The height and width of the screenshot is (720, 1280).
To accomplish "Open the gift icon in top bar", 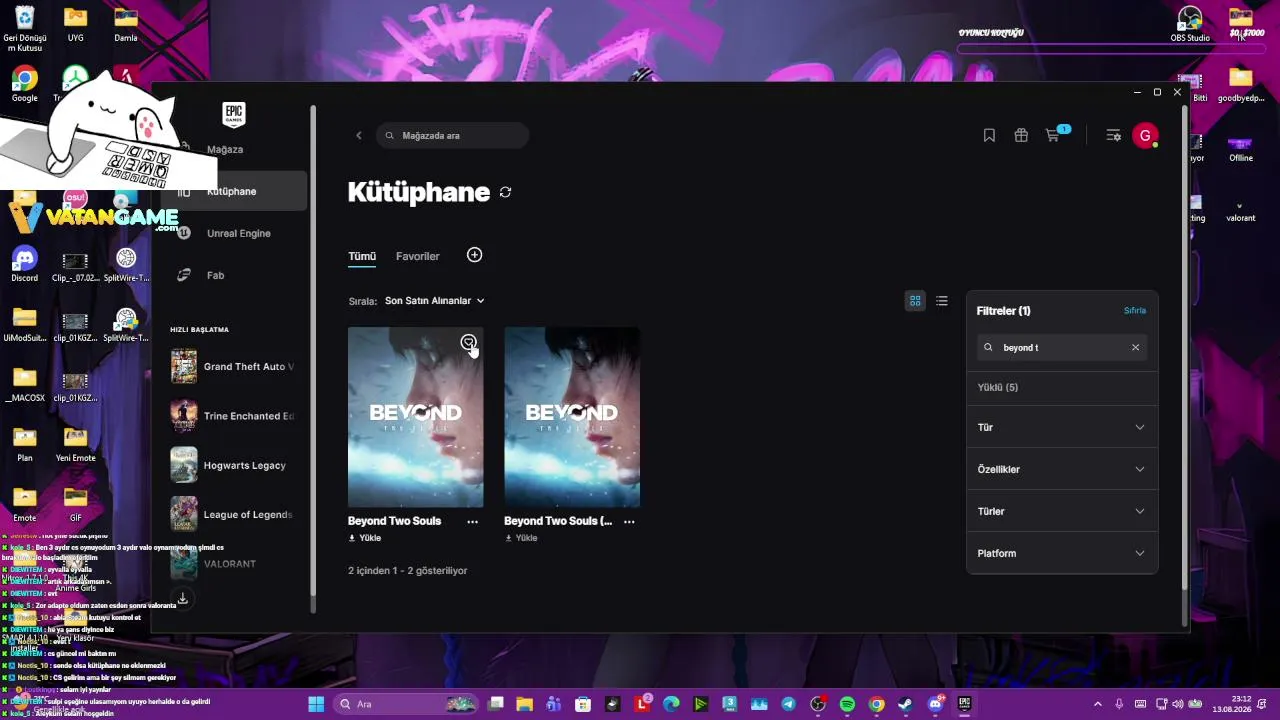I will (x=1021, y=135).
